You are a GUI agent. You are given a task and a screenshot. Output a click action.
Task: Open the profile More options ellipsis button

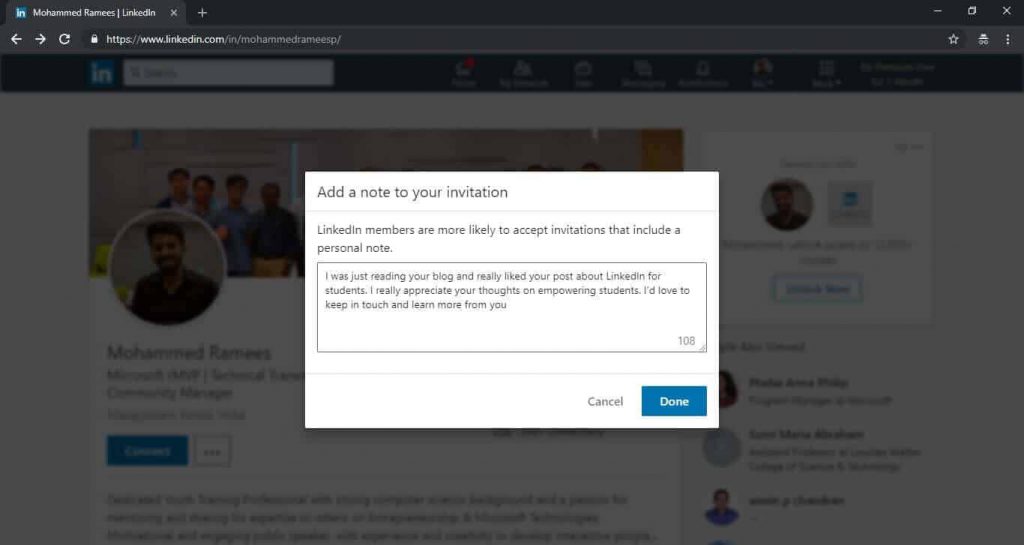212,451
